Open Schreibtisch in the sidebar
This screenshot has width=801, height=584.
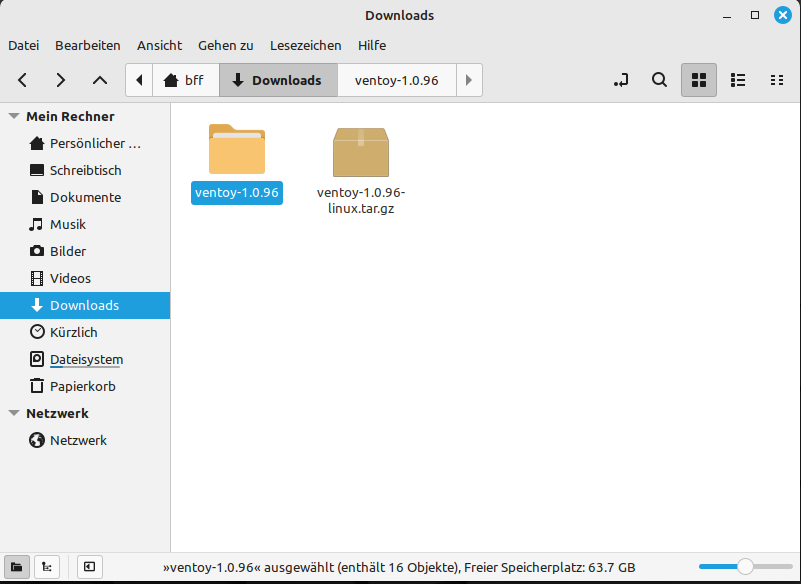[85, 171]
